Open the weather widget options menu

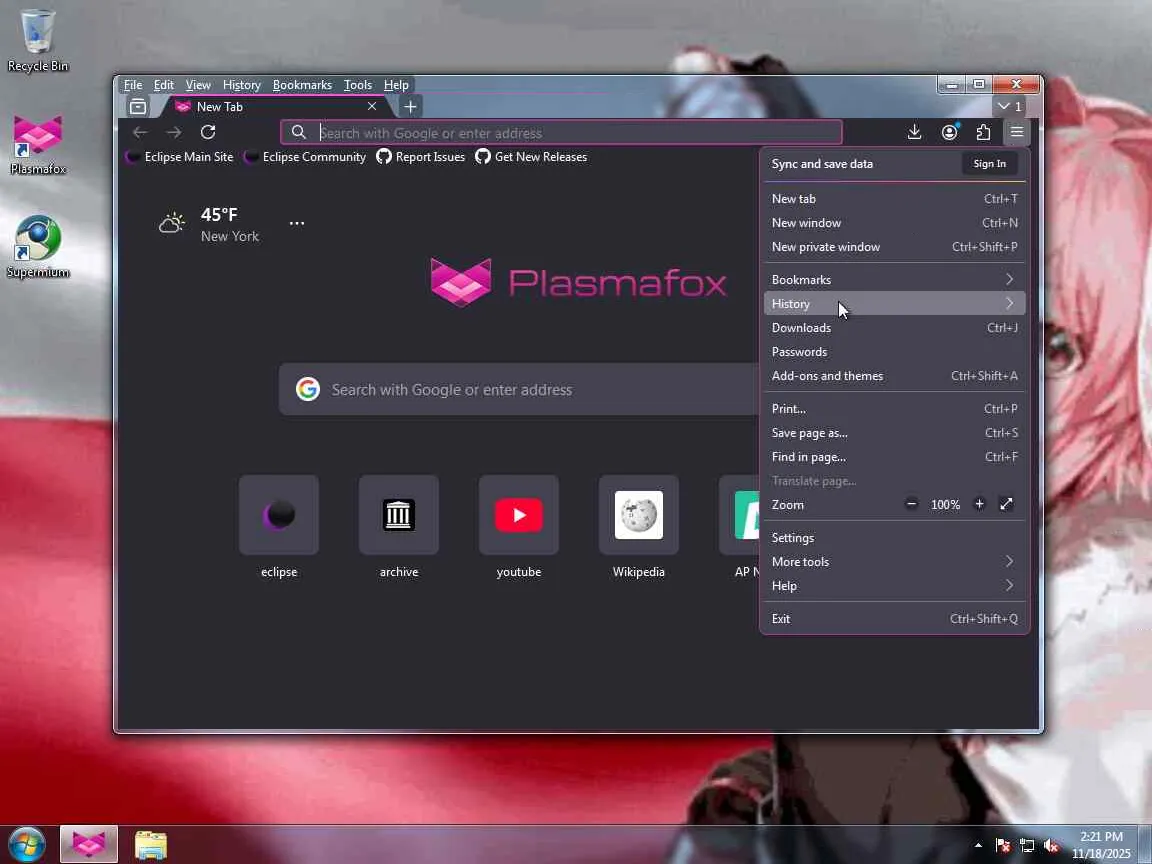coord(297,223)
